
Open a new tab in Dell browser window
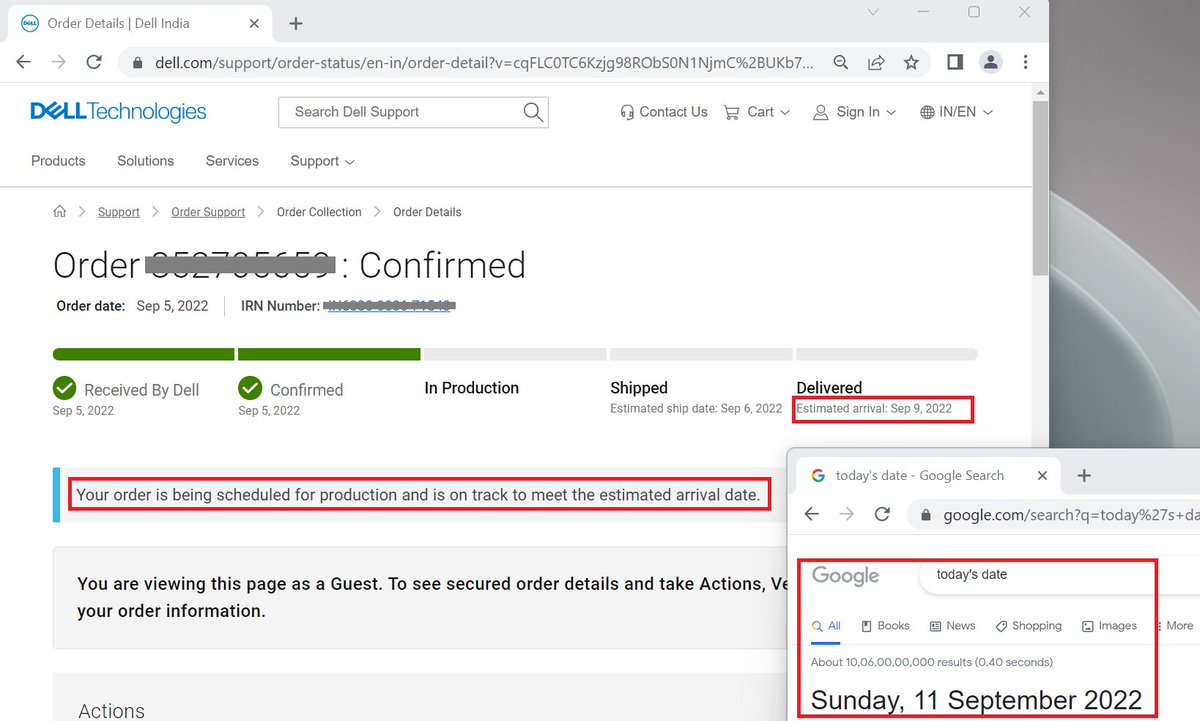(295, 23)
